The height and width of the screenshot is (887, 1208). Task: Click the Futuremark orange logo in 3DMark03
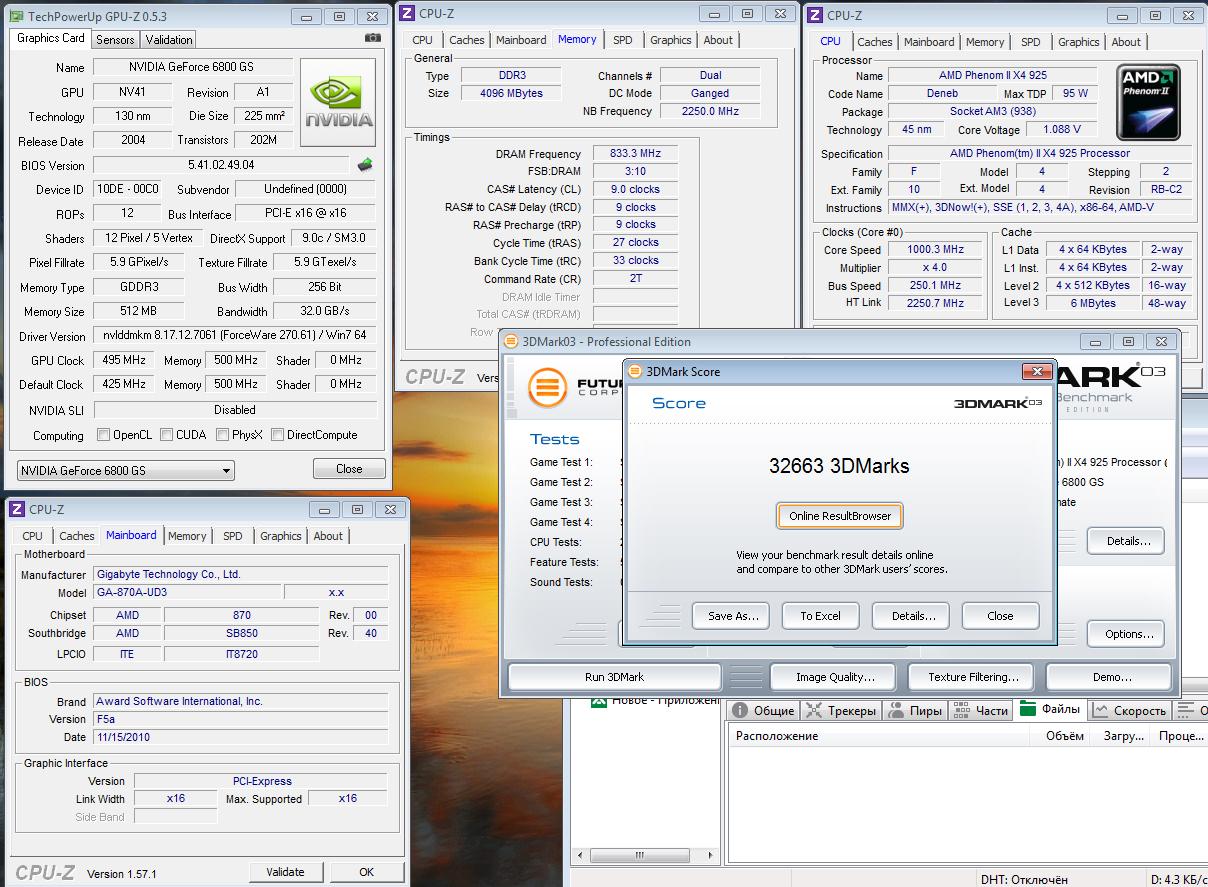[547, 387]
